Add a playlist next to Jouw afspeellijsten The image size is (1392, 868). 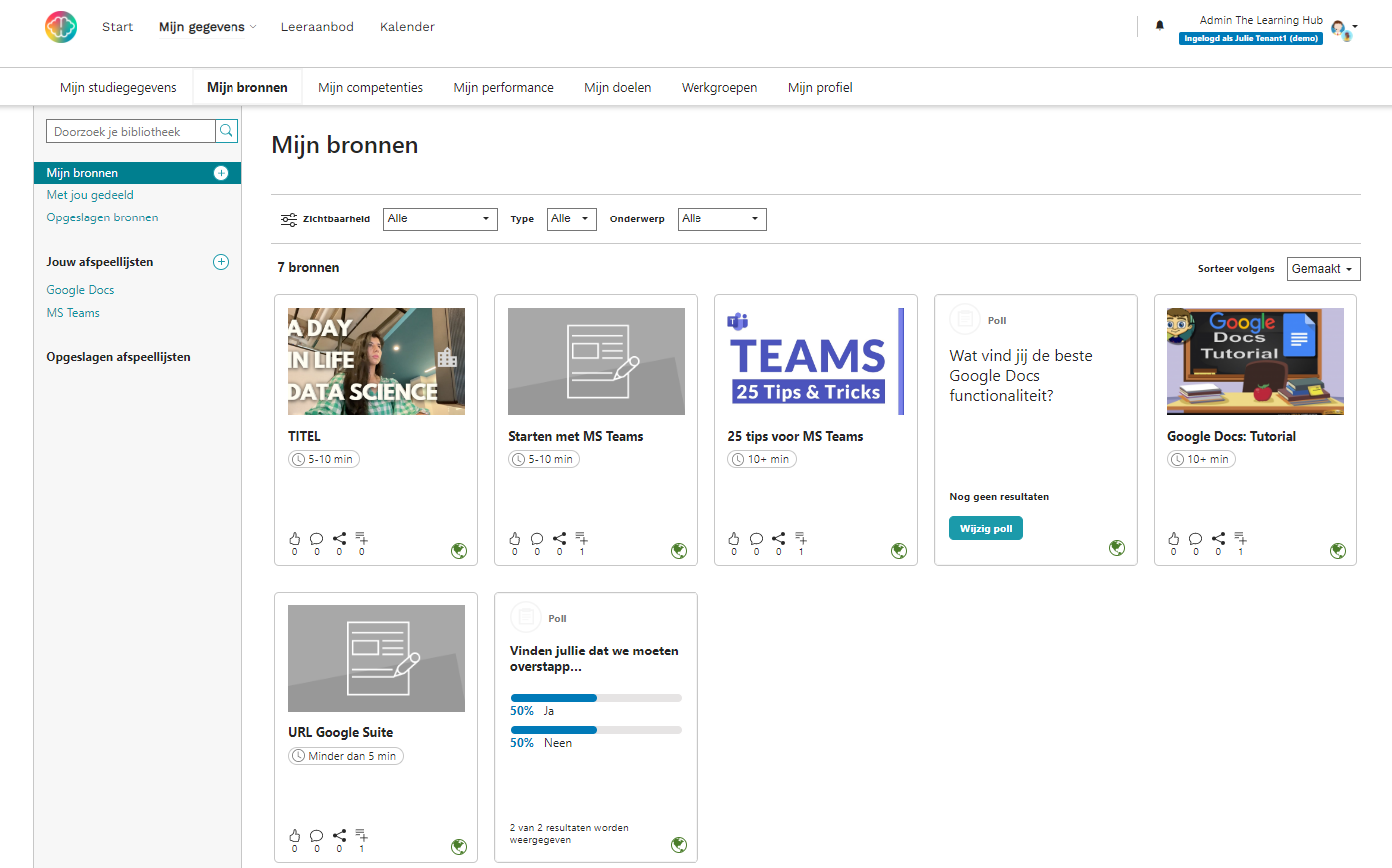pos(221,262)
